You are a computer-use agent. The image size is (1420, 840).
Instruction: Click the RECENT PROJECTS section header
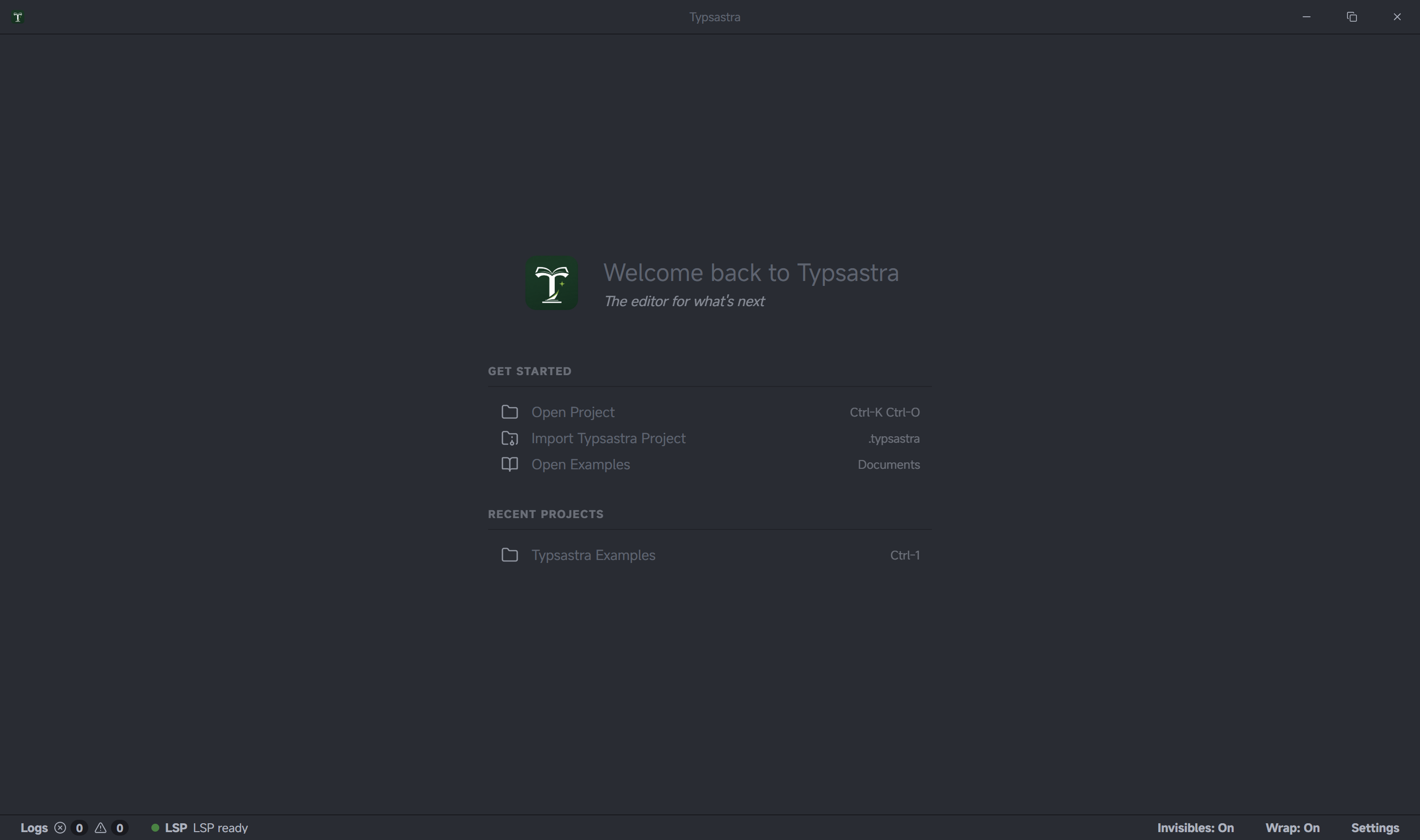(546, 514)
